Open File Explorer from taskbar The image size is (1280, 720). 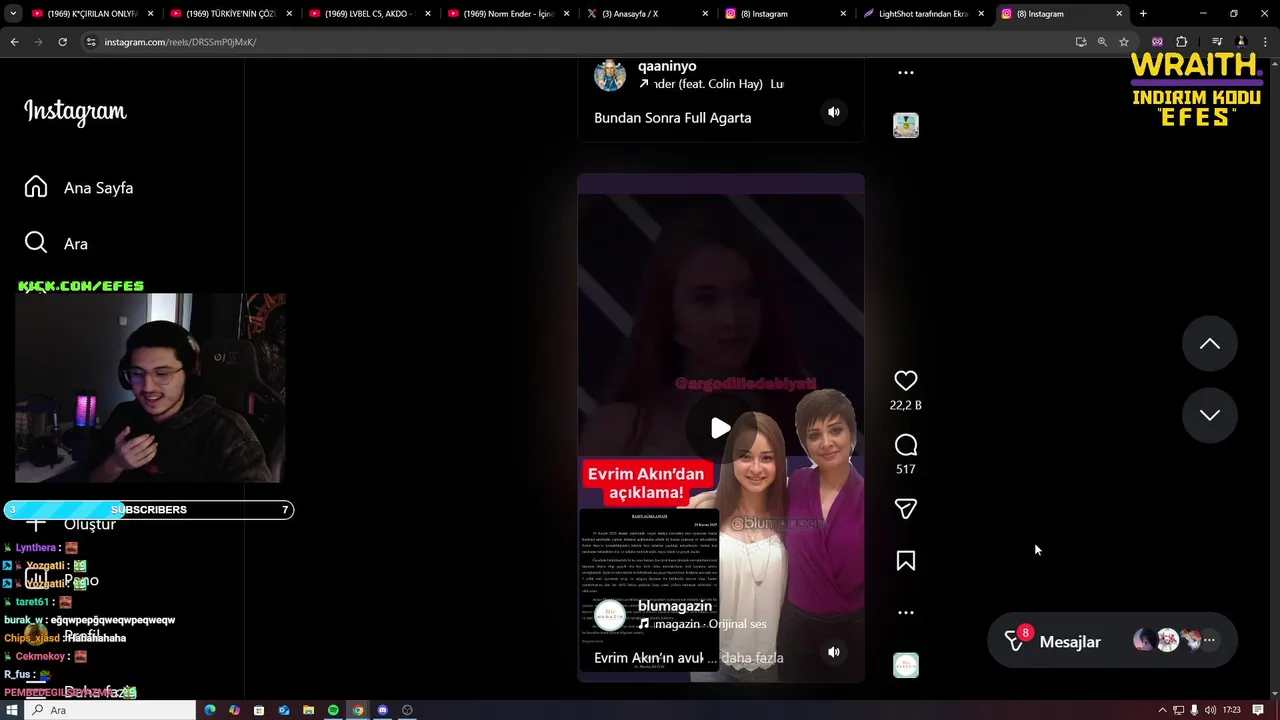tap(308, 710)
